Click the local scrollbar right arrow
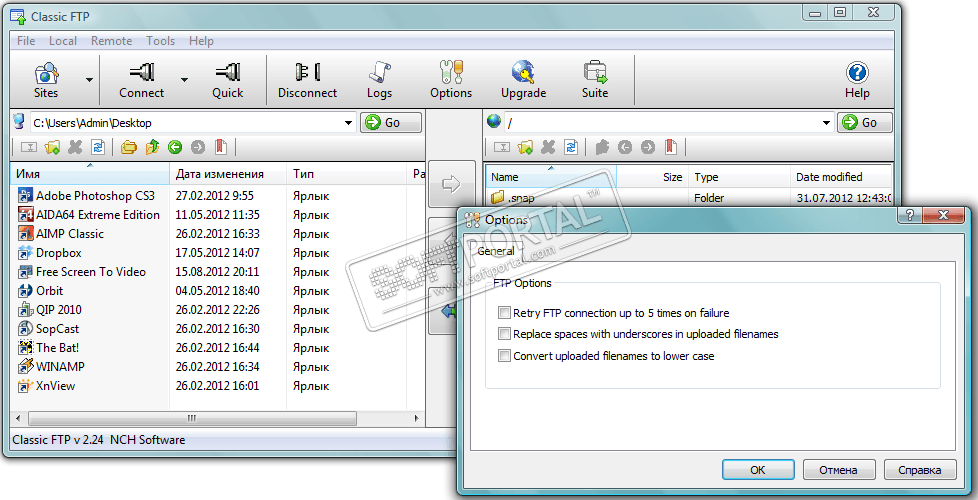Viewport: 978px width, 500px height. click(x=417, y=418)
